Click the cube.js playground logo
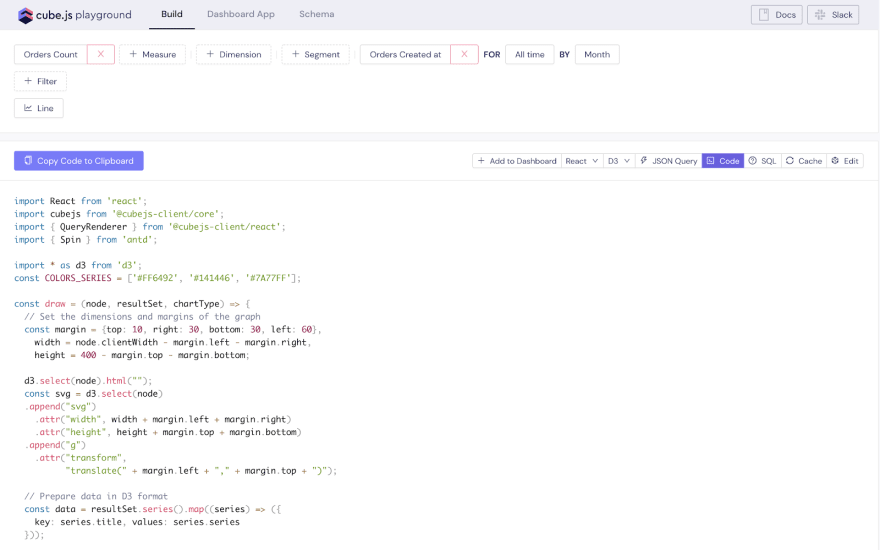This screenshot has width=880, height=550. (x=75, y=15)
